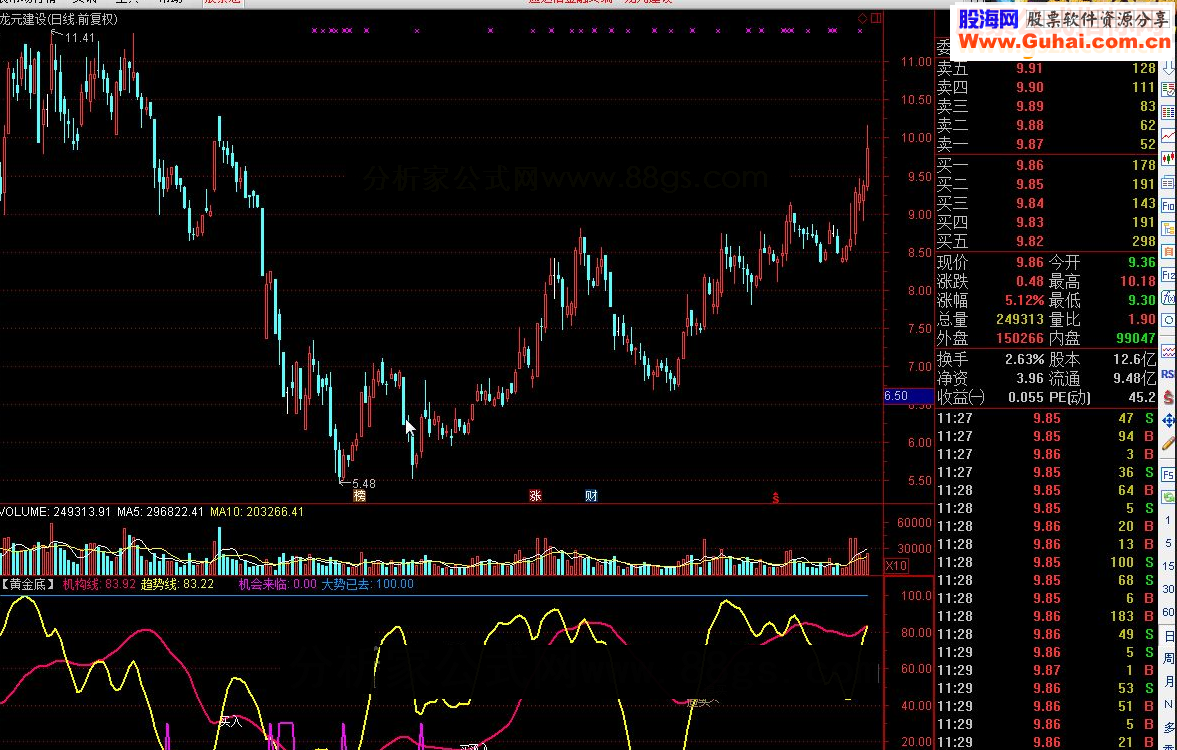
Task: Open the news list window icon
Action: [1168, 182]
